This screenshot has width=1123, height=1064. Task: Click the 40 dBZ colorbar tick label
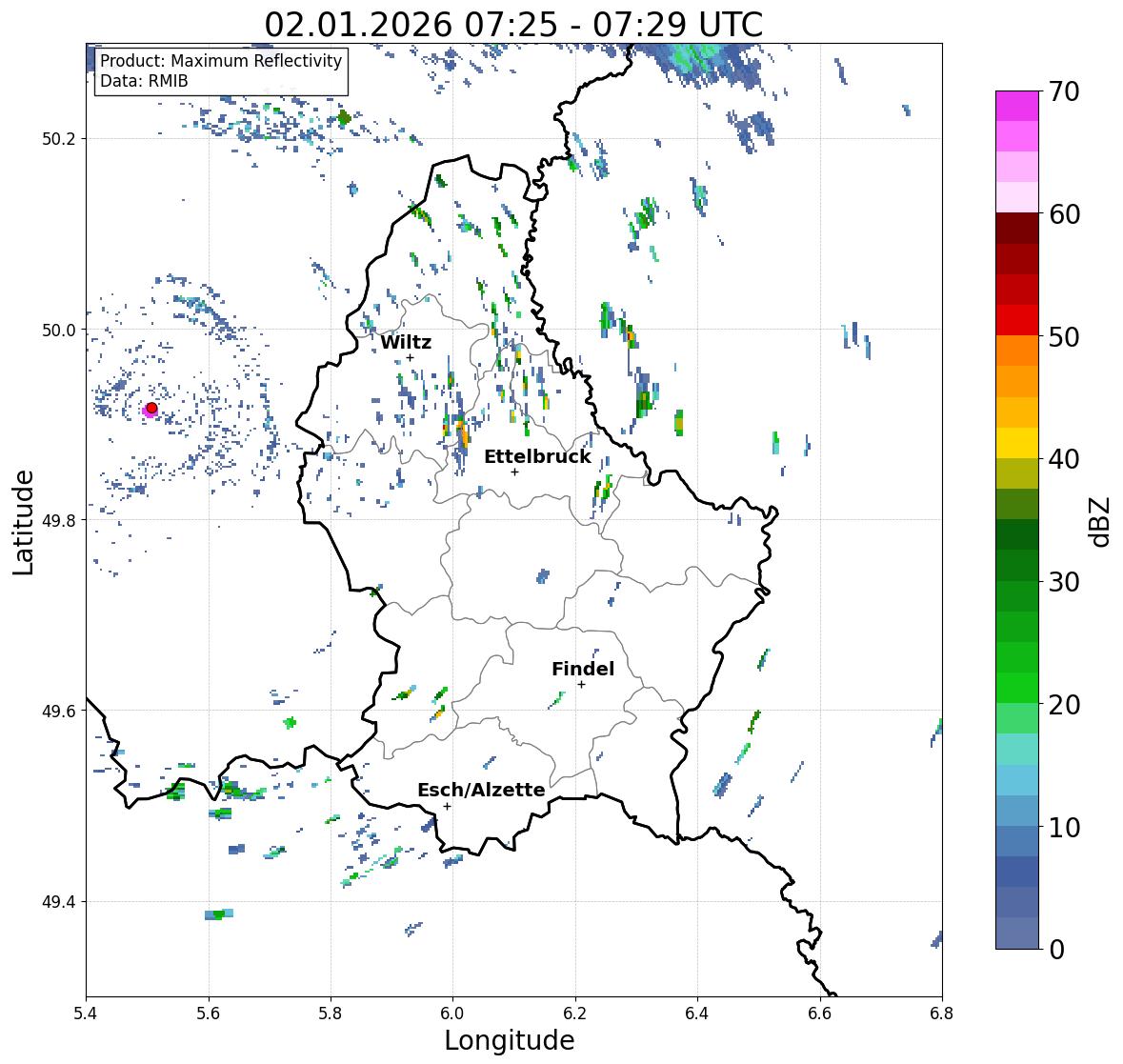1064,459
